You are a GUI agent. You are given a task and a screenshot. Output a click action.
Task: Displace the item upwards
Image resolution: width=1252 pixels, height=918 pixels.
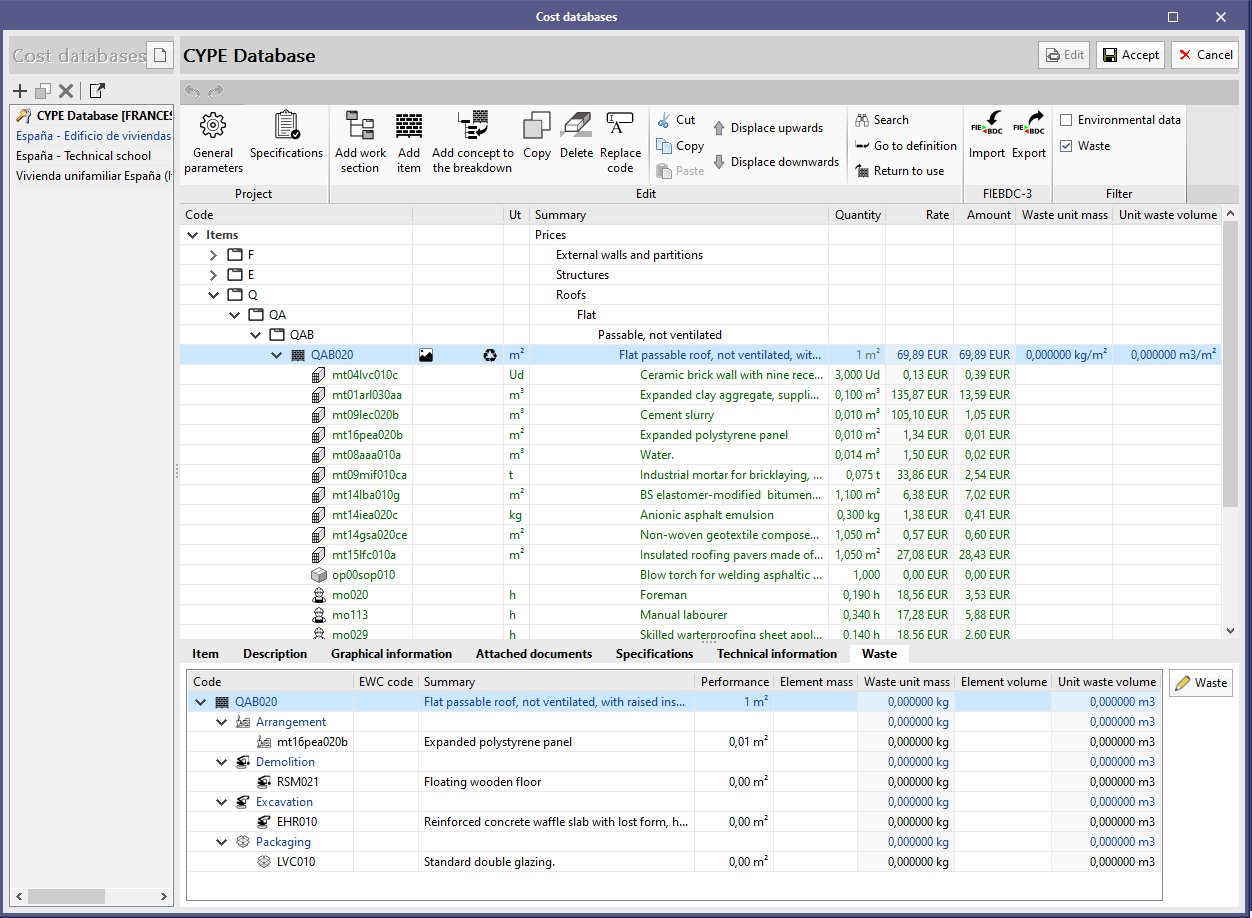767,128
